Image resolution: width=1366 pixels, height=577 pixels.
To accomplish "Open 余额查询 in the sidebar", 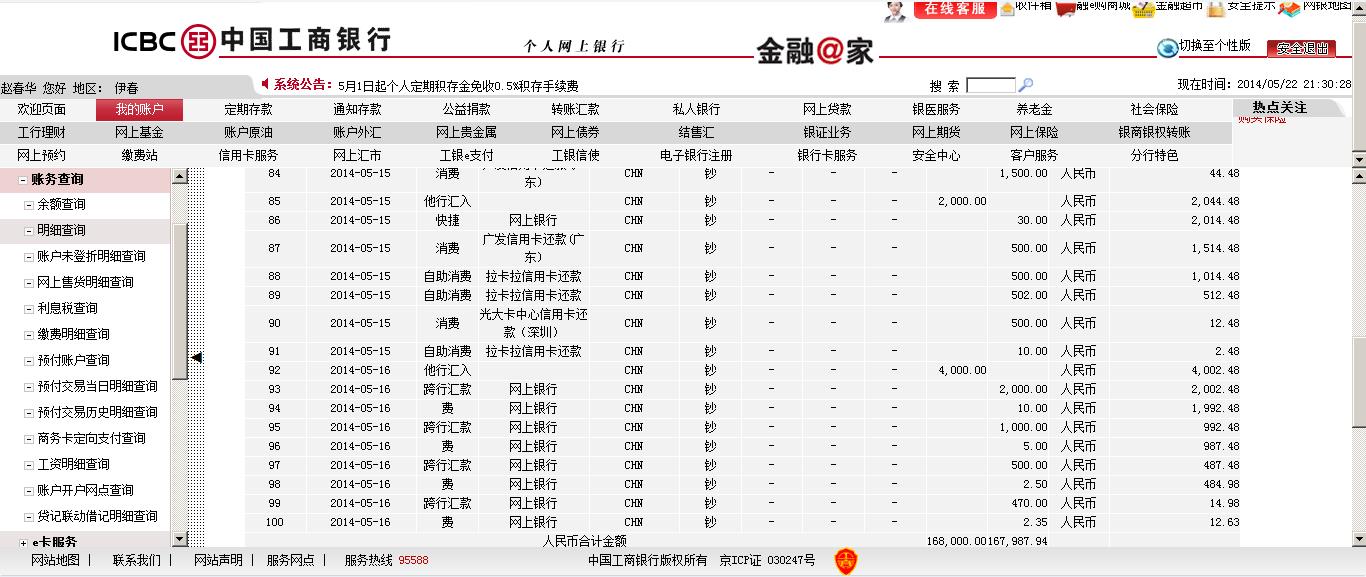I will pyautogui.click(x=61, y=204).
